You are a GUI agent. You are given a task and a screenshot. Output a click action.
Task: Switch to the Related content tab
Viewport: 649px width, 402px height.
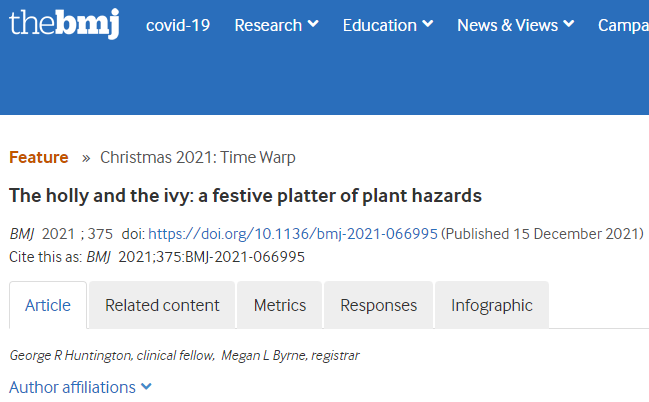coord(162,305)
